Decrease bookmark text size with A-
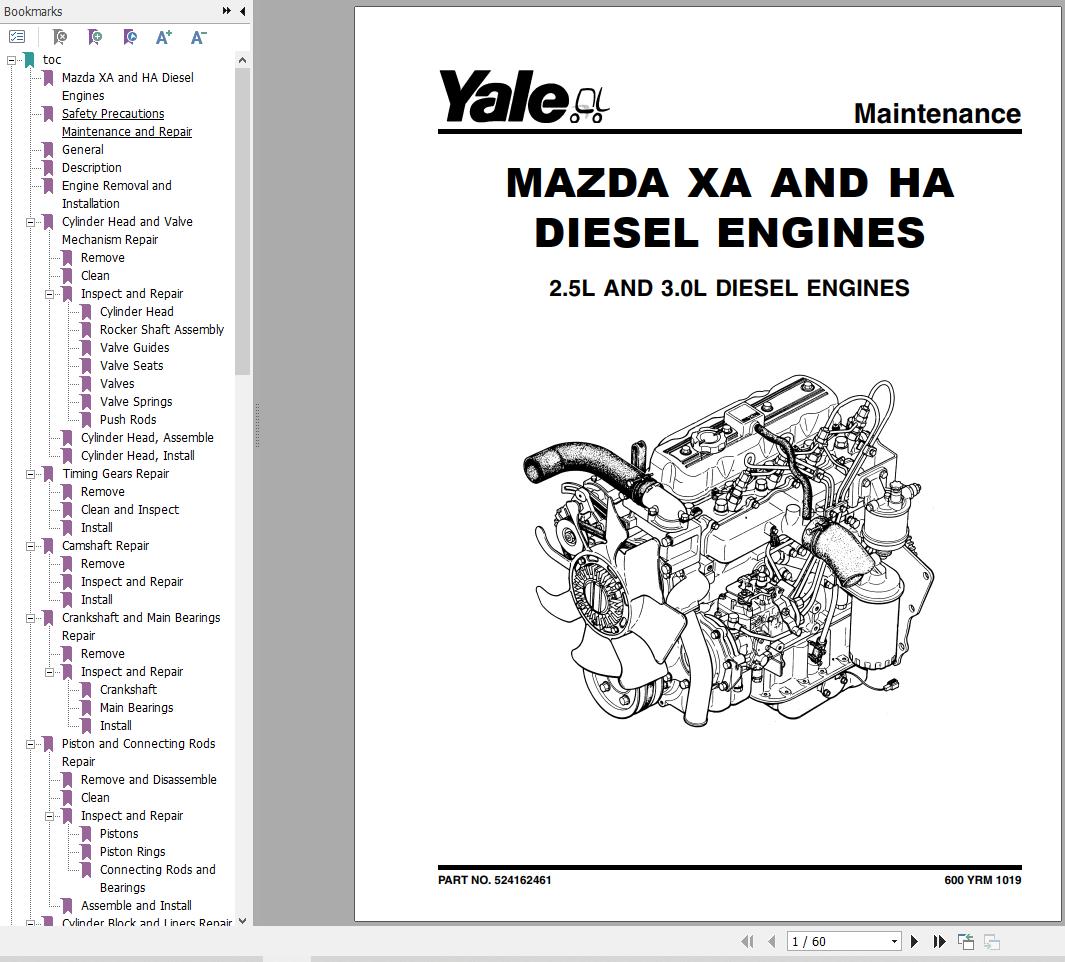The height and width of the screenshot is (962, 1065). click(198, 37)
